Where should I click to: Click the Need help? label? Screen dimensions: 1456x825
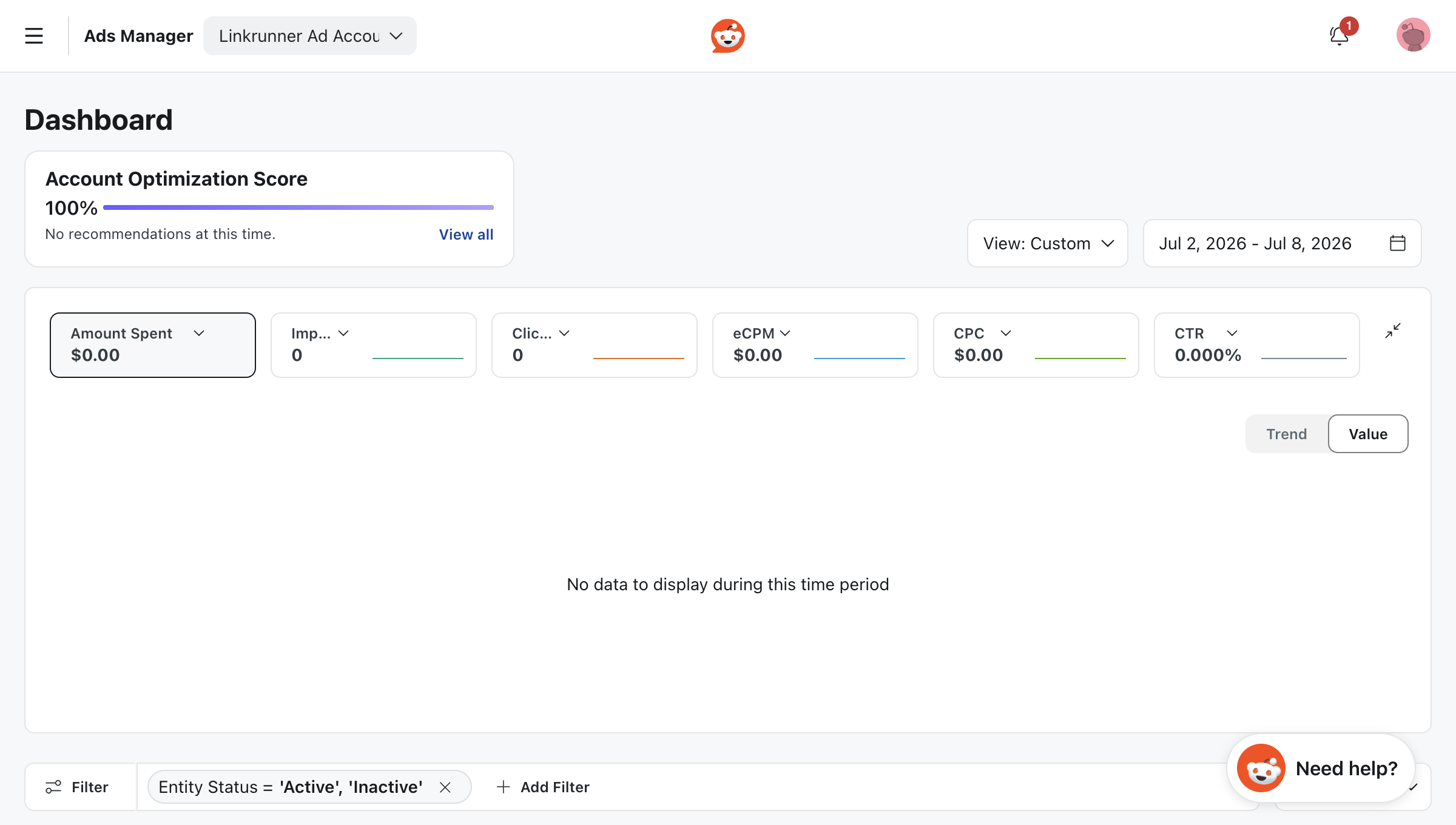1346,768
